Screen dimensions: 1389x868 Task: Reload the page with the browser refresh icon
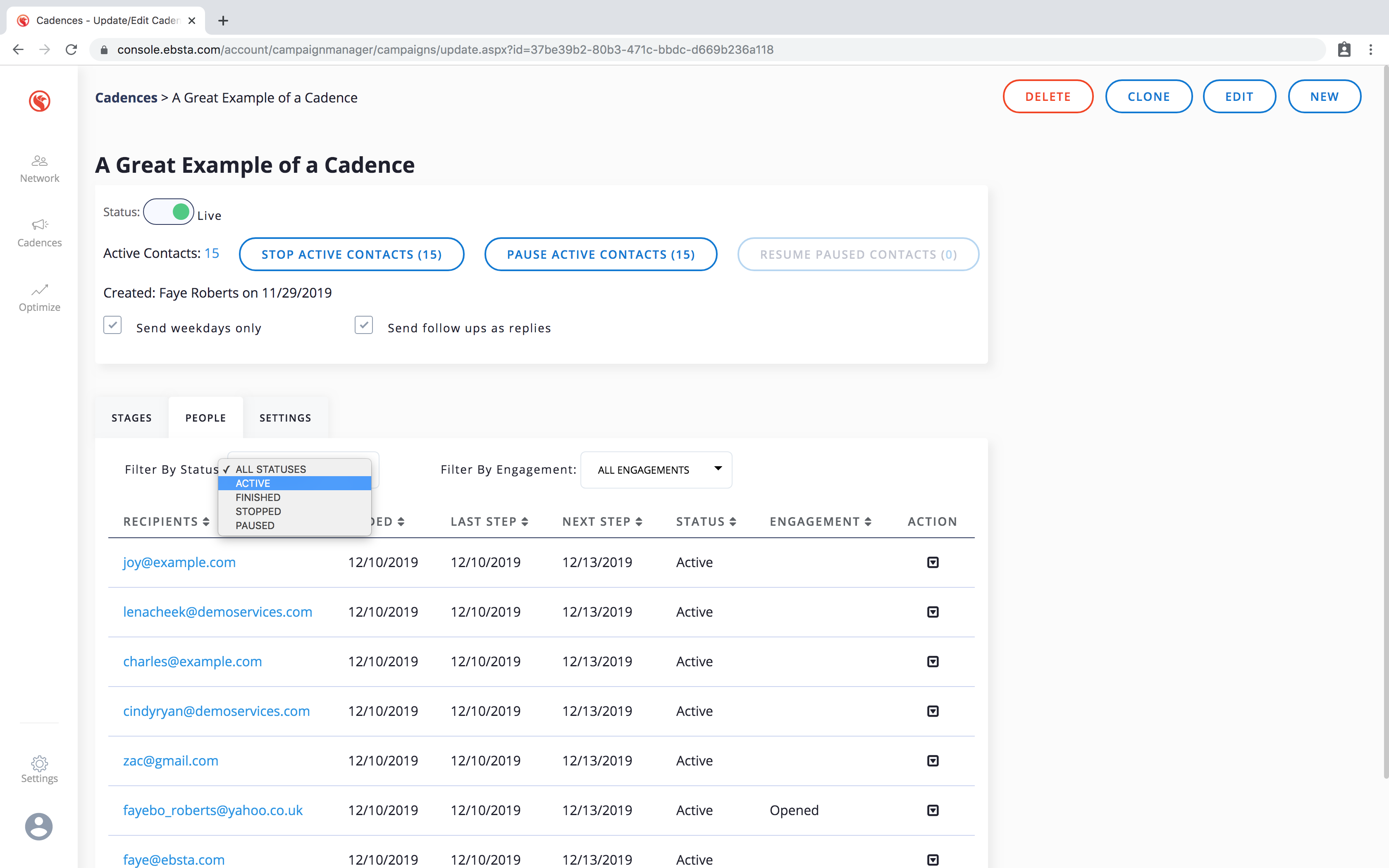(71, 50)
